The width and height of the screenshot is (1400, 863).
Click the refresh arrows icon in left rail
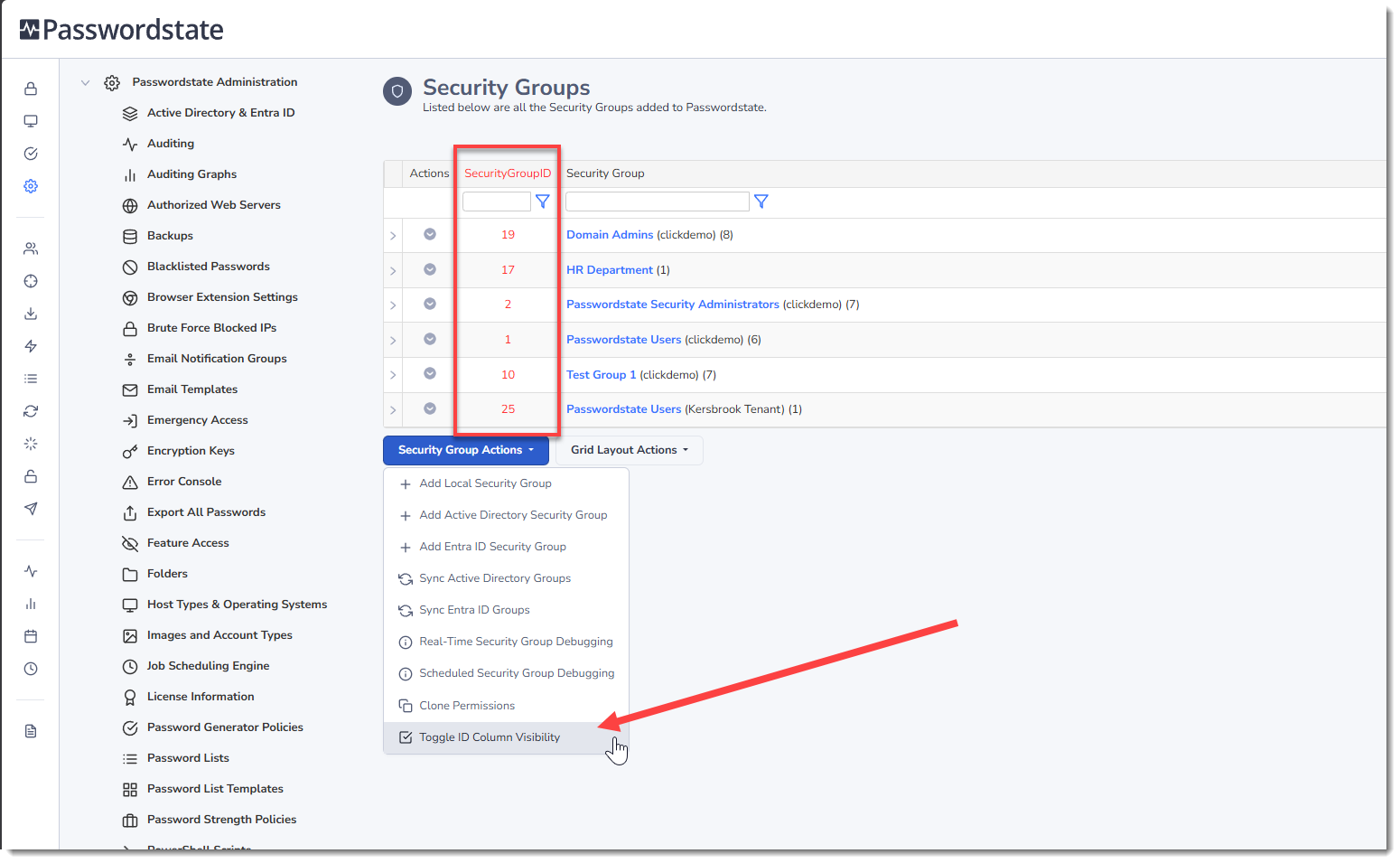(x=31, y=411)
